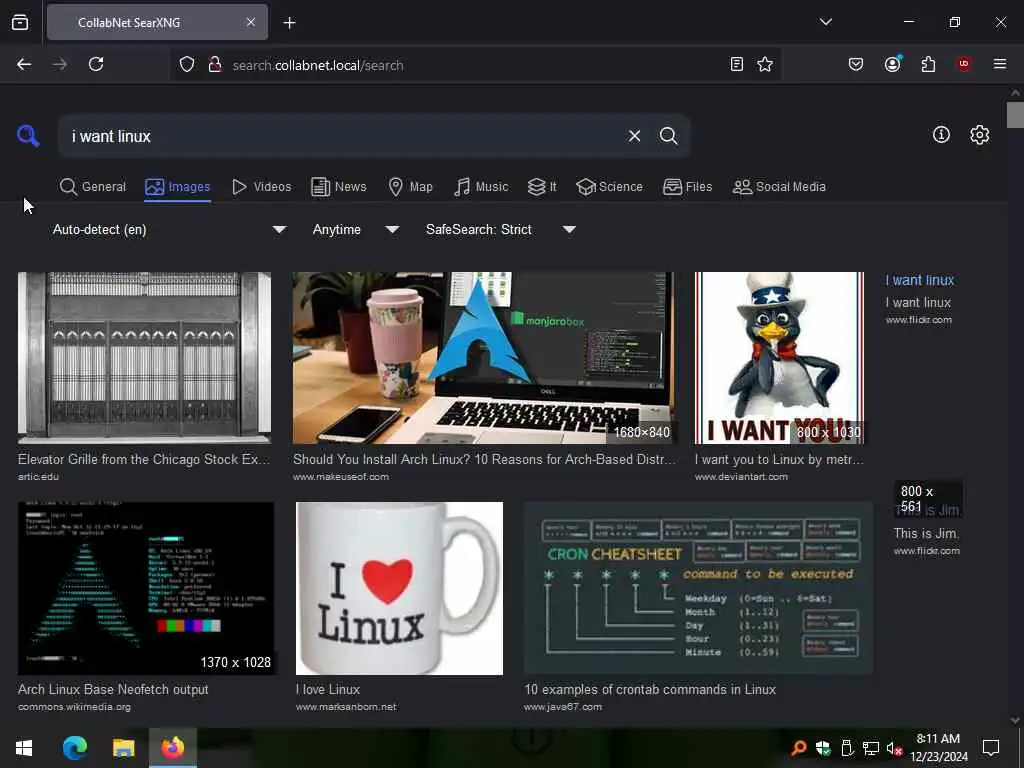Open I love Linux mug thumbnail
Screen dimensions: 1024x768
(400, 588)
